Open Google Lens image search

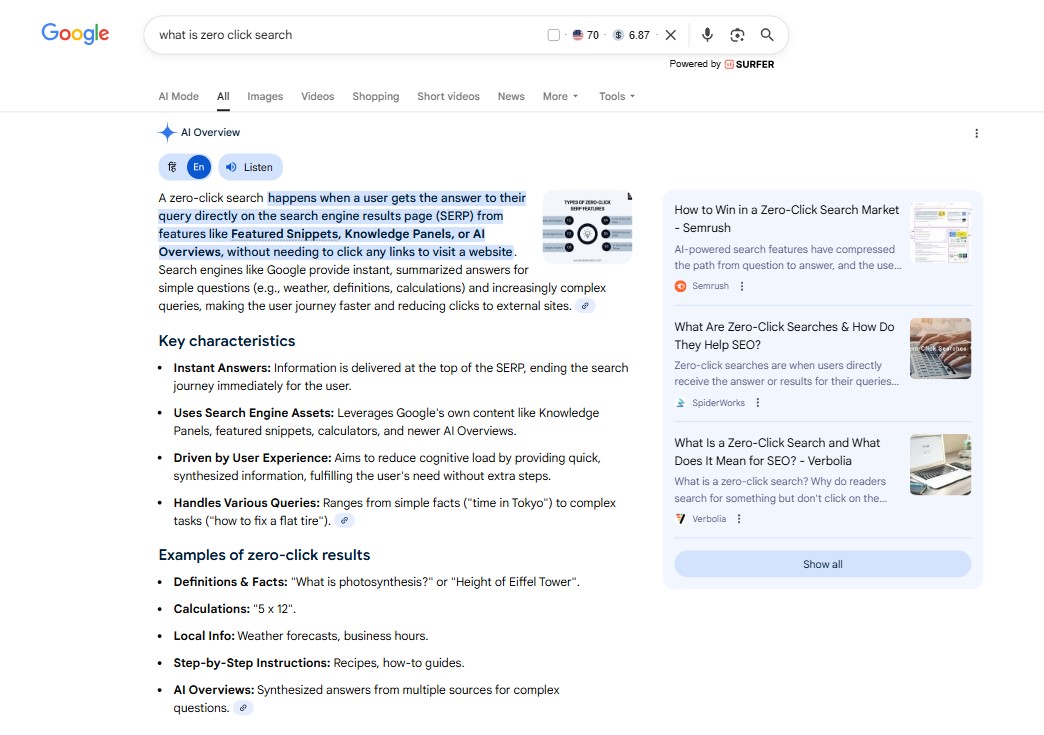737,34
